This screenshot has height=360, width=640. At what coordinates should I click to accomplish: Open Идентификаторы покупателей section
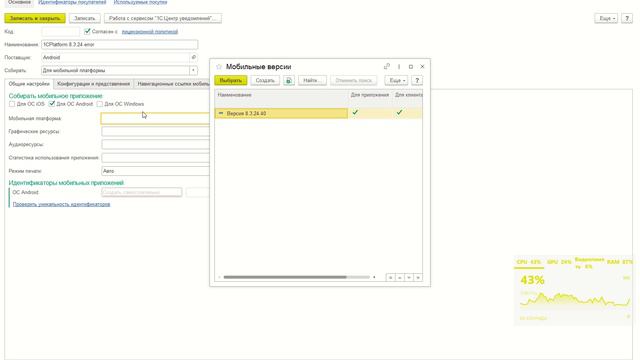[x=72, y=2]
